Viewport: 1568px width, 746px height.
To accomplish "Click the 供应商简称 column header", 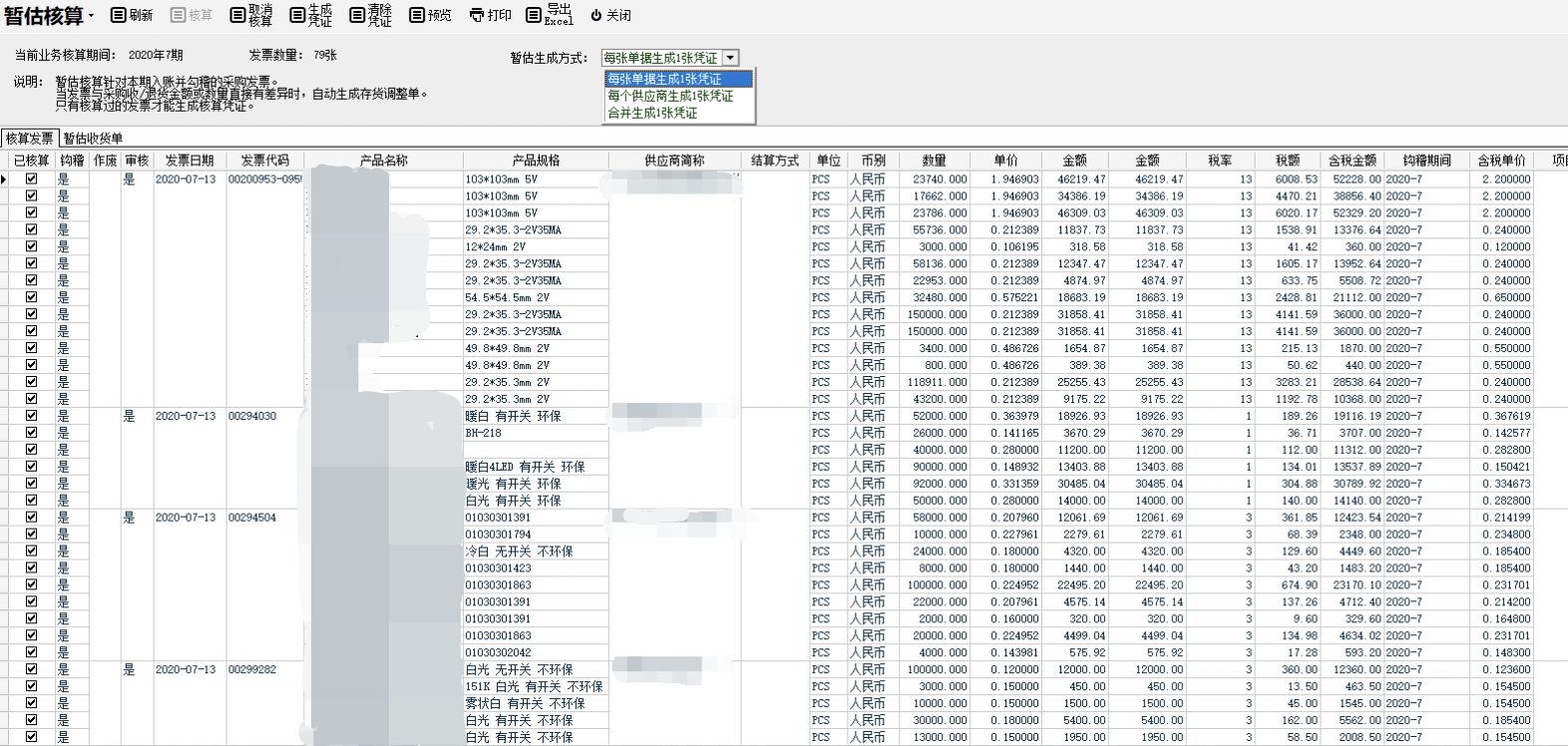I will click(674, 161).
